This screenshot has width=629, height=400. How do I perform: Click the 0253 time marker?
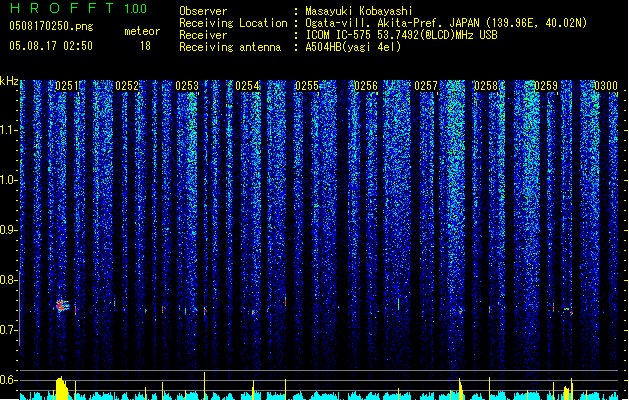pos(187,86)
